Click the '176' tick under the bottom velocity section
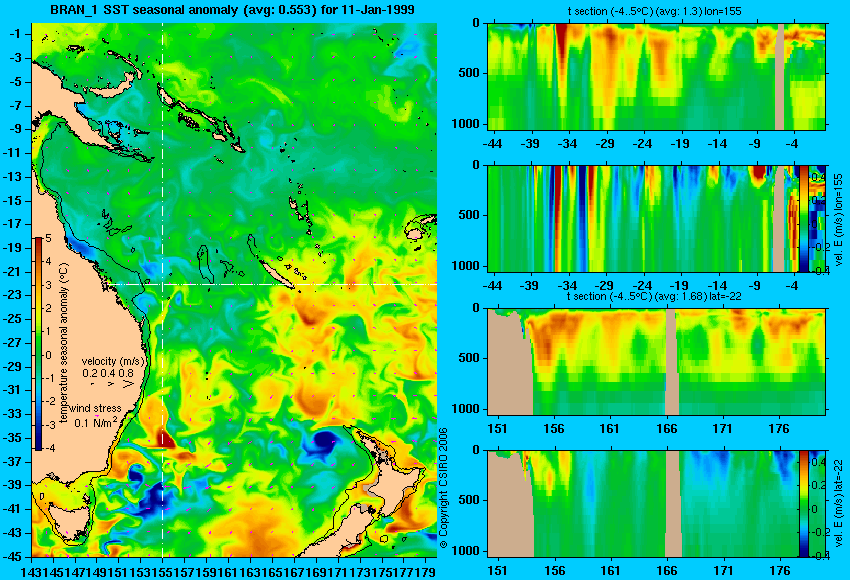 pos(780,571)
